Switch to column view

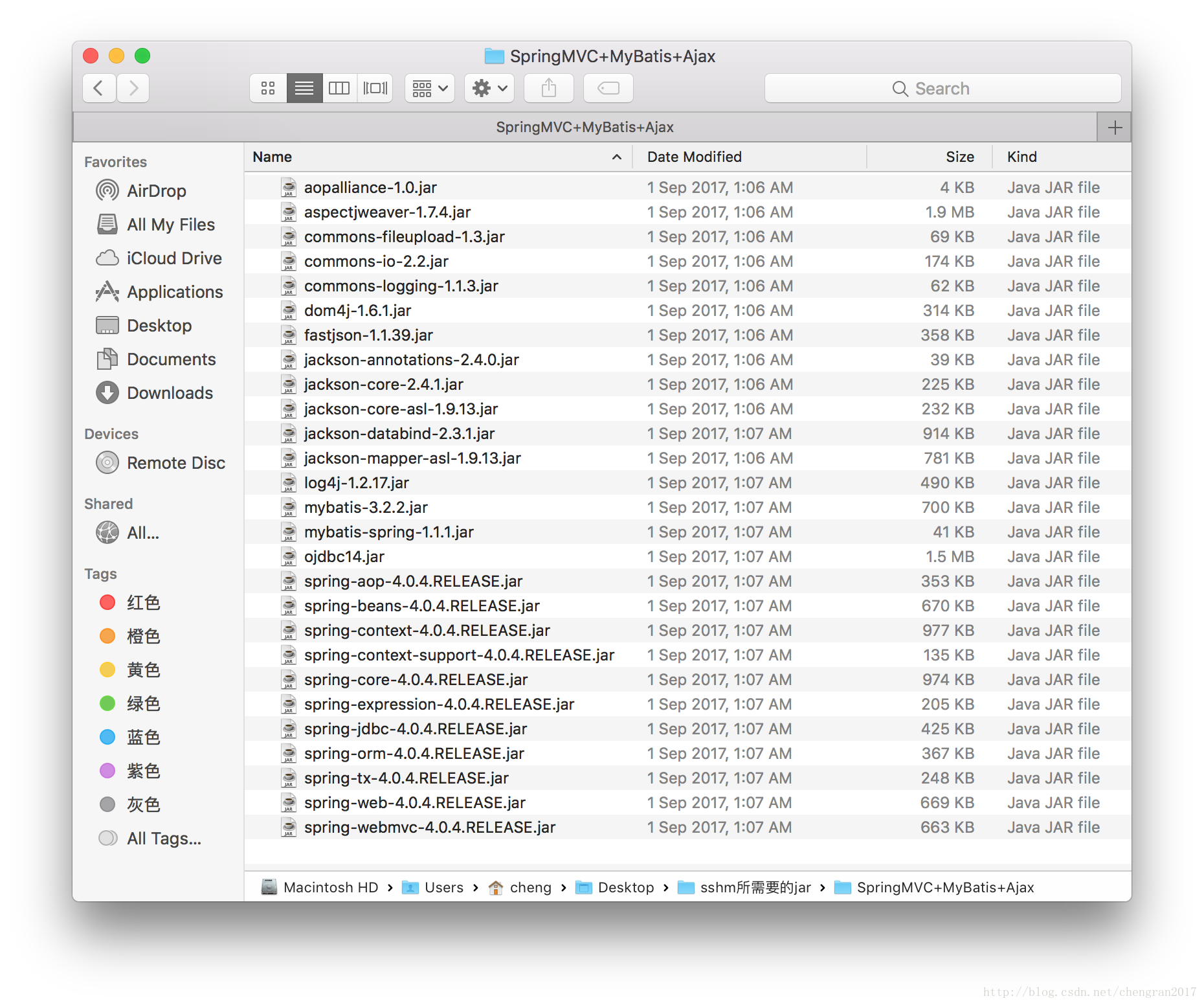[x=339, y=88]
